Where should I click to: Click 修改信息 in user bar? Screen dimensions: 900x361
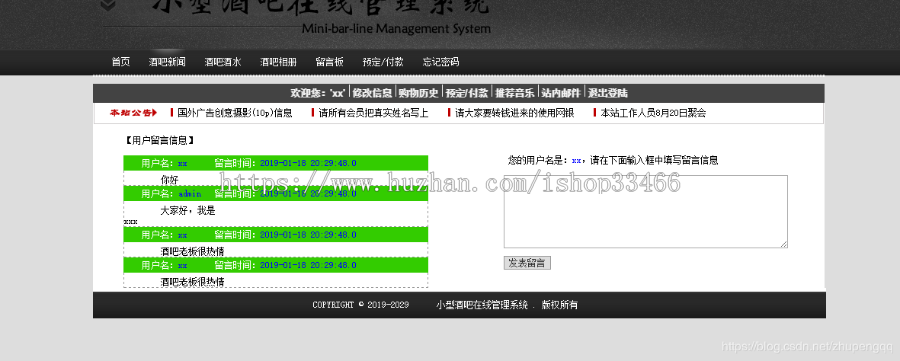pos(373,93)
